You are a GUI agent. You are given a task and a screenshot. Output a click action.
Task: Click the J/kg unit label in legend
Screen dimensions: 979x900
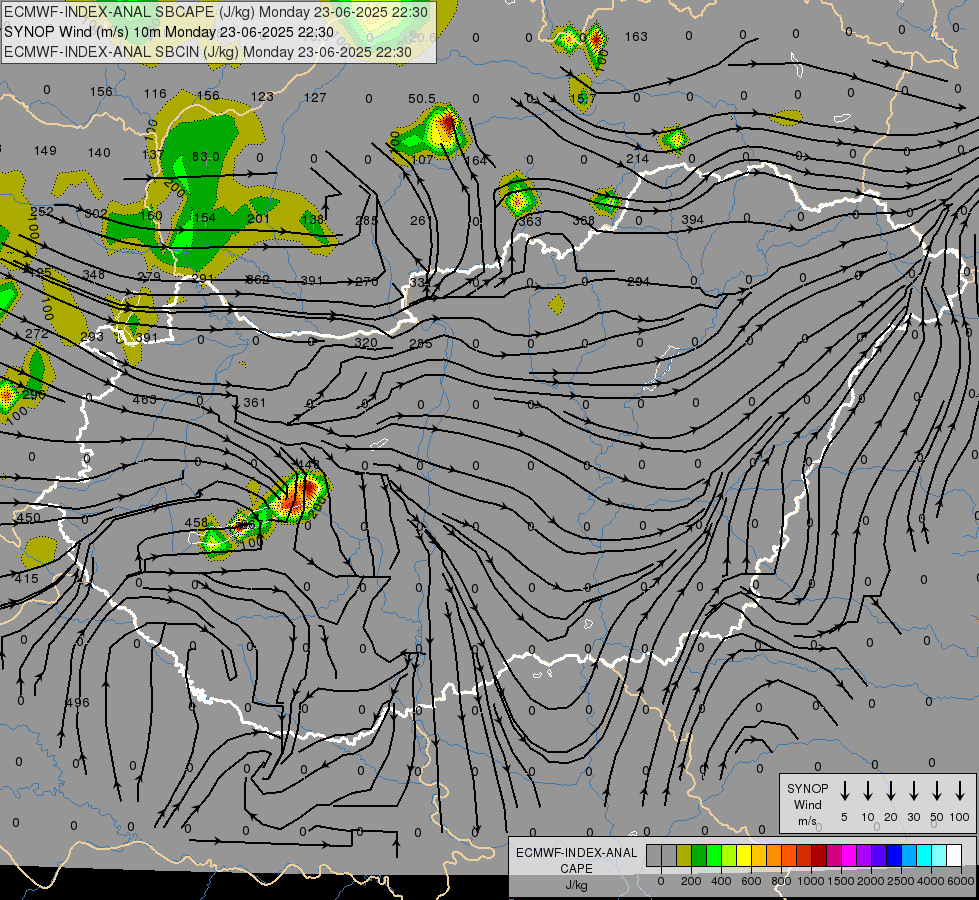point(576,885)
